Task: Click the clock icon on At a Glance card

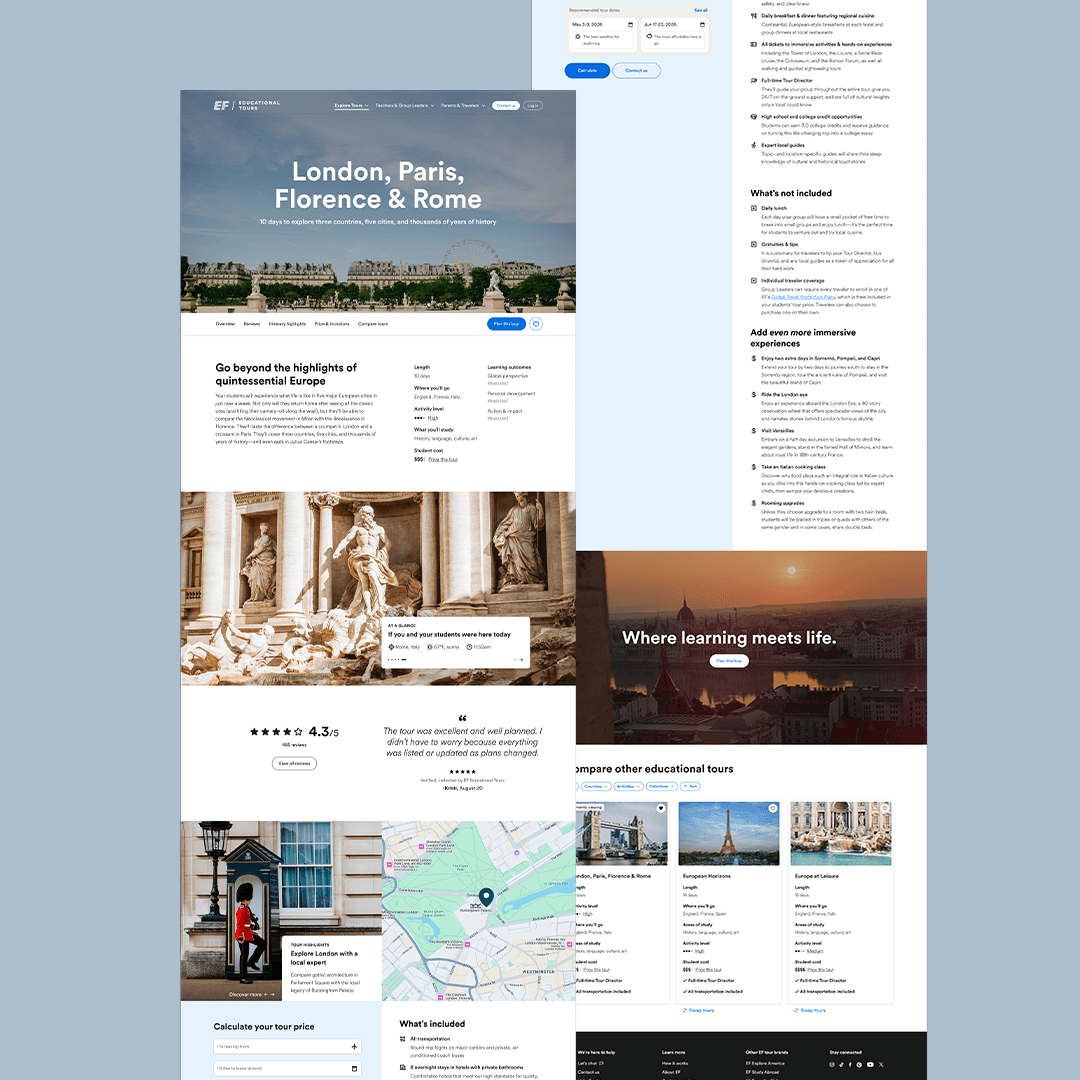Action: (469, 647)
